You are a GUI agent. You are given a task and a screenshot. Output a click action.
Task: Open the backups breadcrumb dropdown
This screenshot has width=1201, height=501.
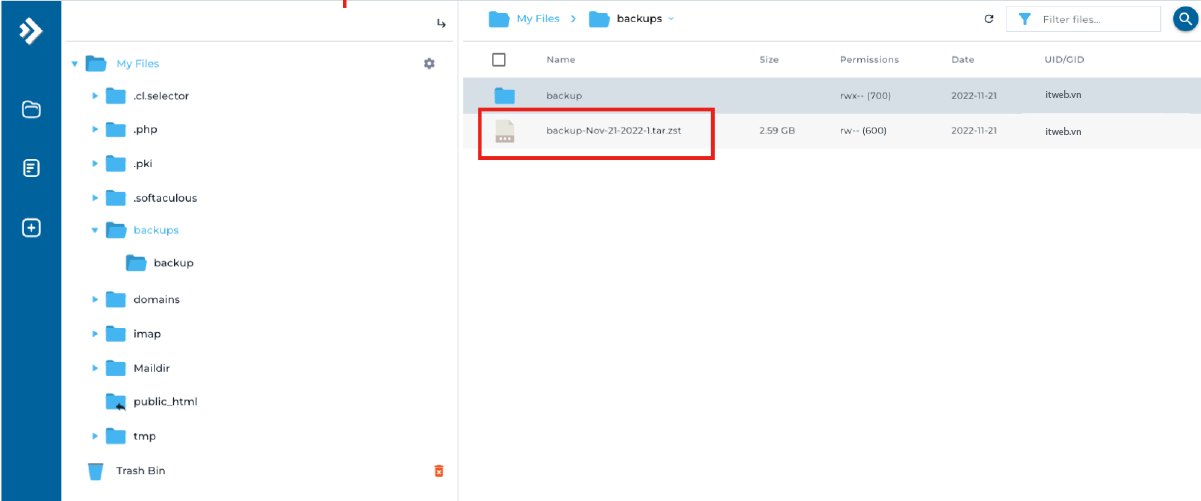pyautogui.click(x=671, y=19)
